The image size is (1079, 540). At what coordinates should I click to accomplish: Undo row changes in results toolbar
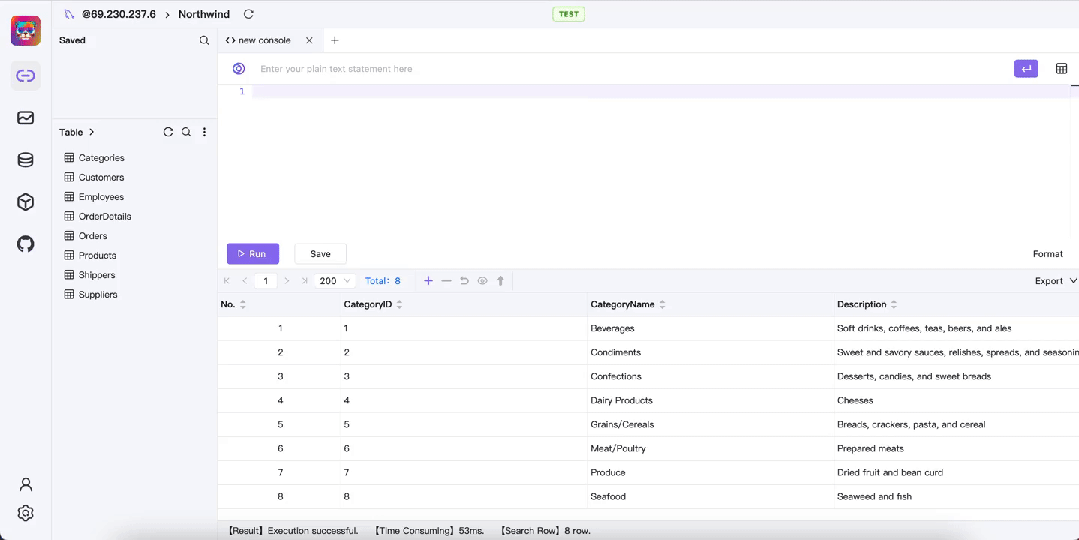click(464, 281)
